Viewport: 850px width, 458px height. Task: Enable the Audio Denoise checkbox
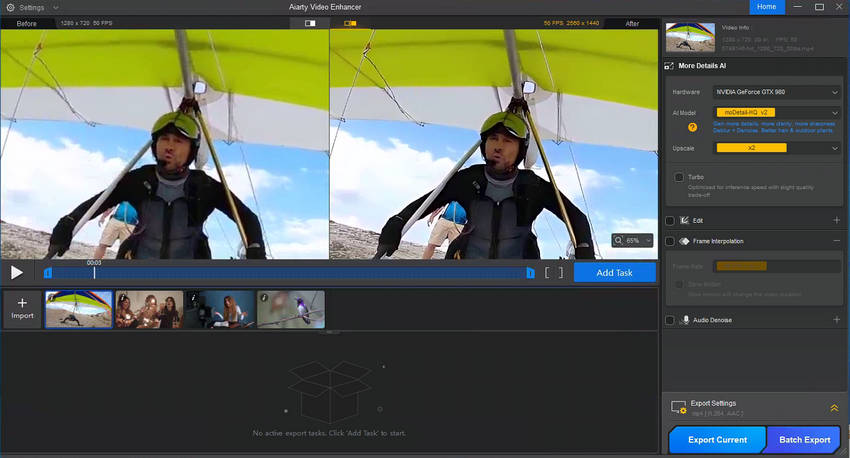(670, 320)
